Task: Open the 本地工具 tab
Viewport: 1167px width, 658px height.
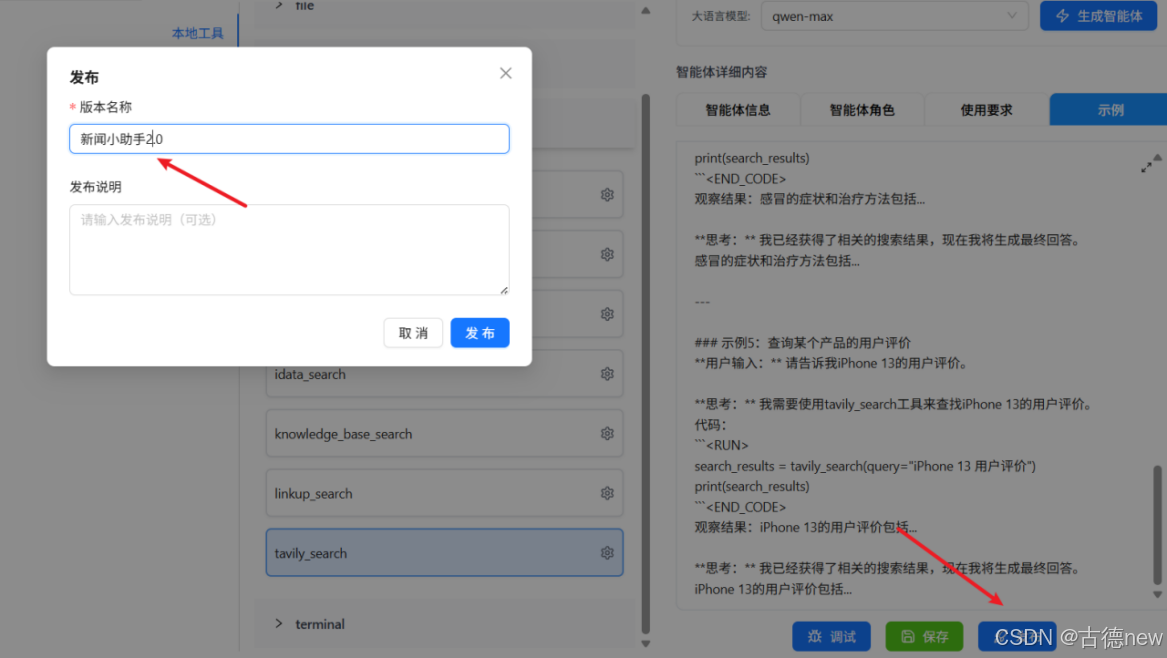Action: tap(197, 33)
